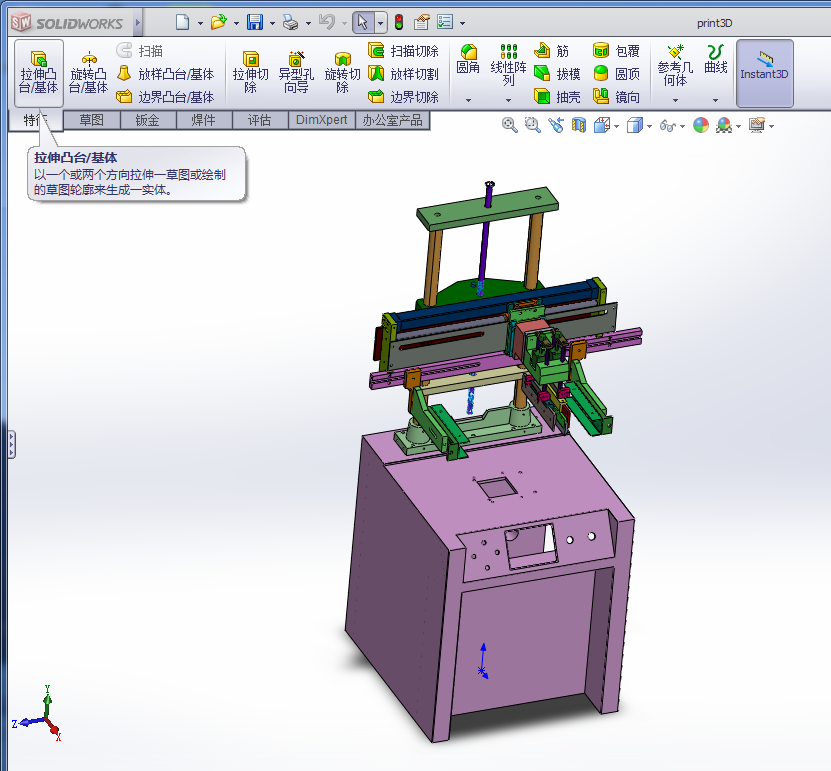Click the Apply Scene icon
The image size is (831, 771).
coord(724,126)
